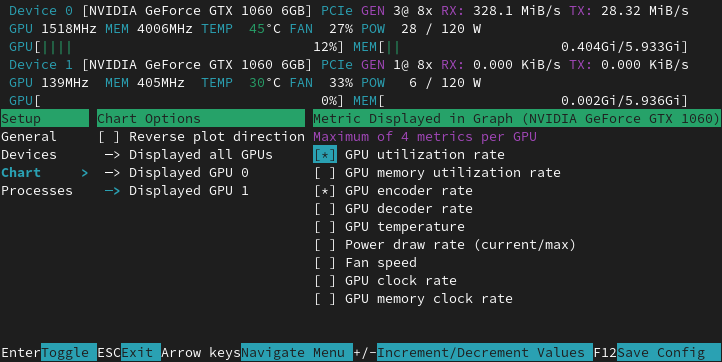Enable GPU memory utilization rate metric
Viewport: 722px width, 362px height.
325,173
